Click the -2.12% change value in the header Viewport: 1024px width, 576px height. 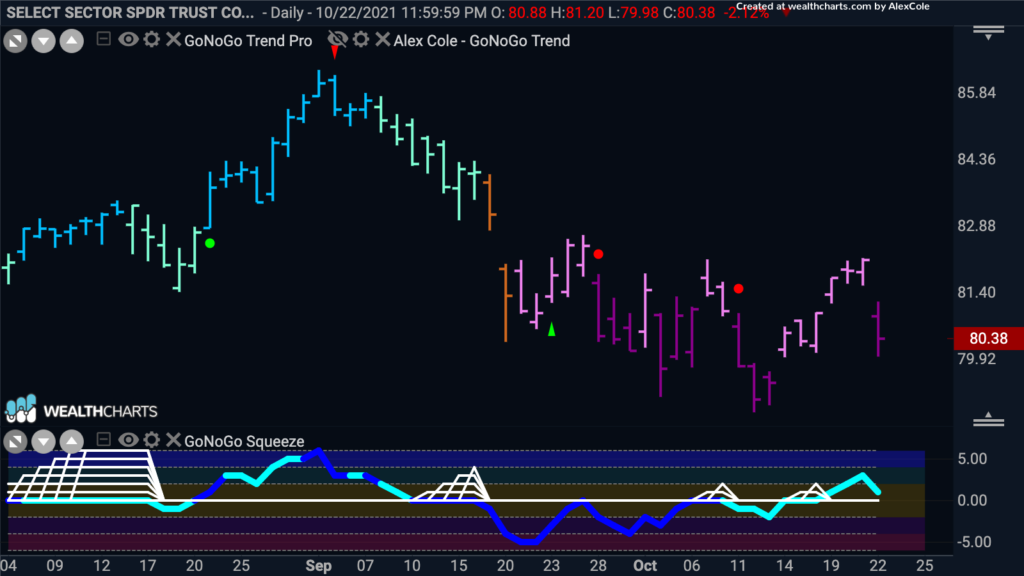pyautogui.click(x=746, y=12)
